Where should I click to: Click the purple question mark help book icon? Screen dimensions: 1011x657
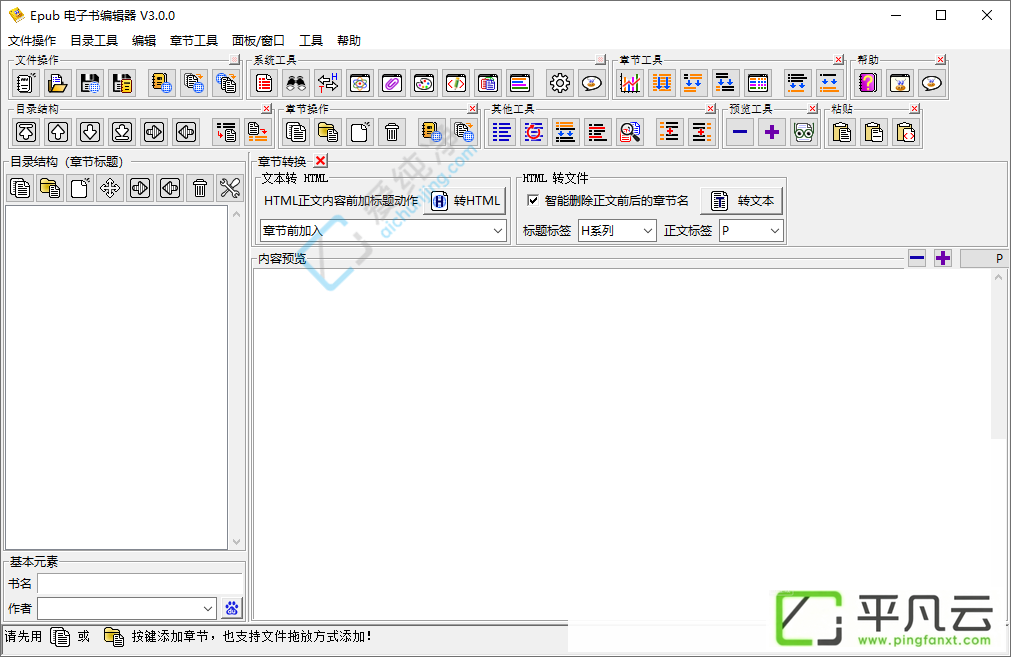tap(868, 83)
